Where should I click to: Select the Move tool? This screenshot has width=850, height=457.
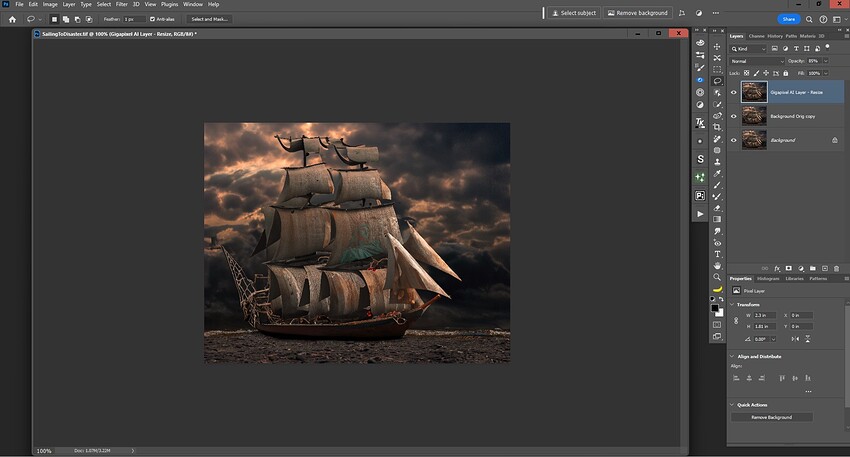[x=717, y=47]
